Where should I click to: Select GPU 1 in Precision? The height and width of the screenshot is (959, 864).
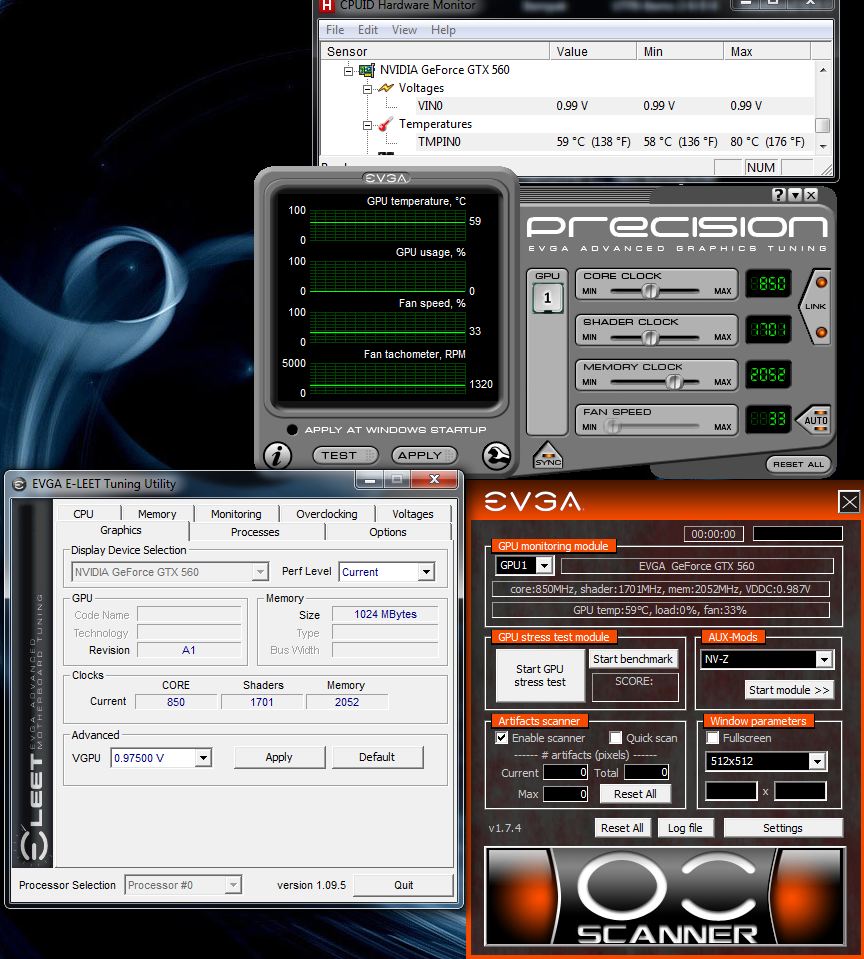[x=547, y=298]
